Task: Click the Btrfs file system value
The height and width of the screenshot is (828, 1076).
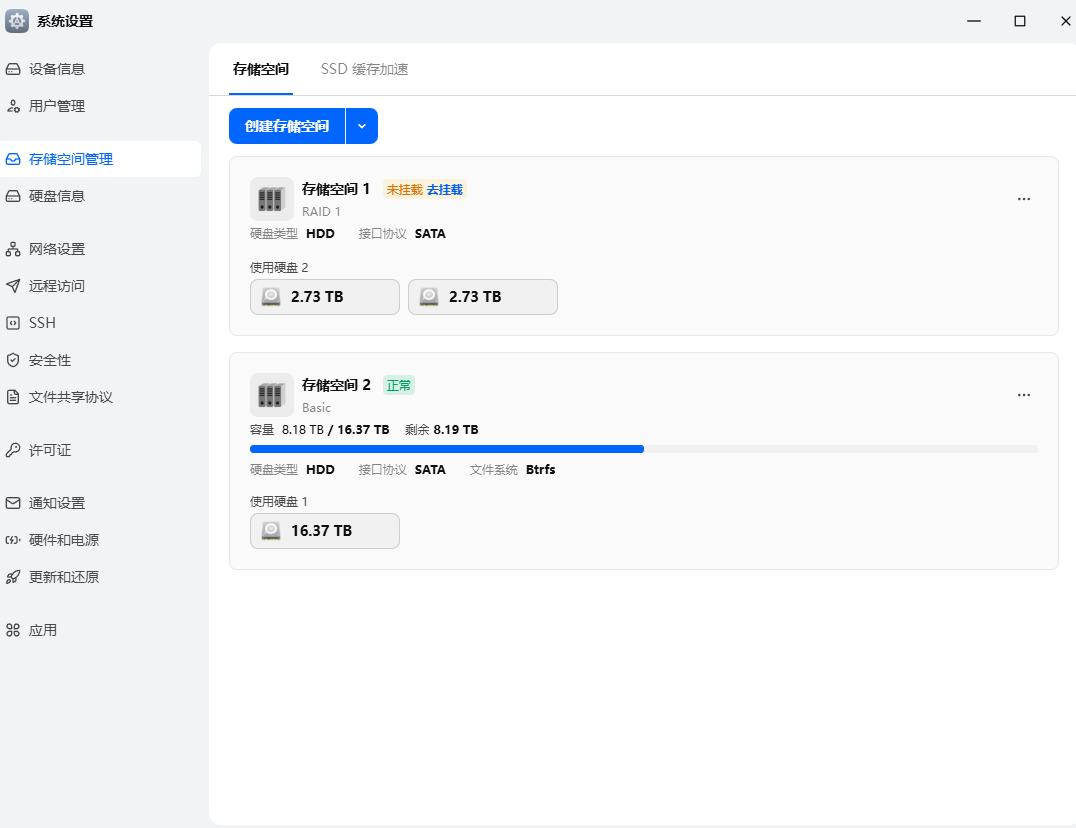Action: tap(541, 470)
